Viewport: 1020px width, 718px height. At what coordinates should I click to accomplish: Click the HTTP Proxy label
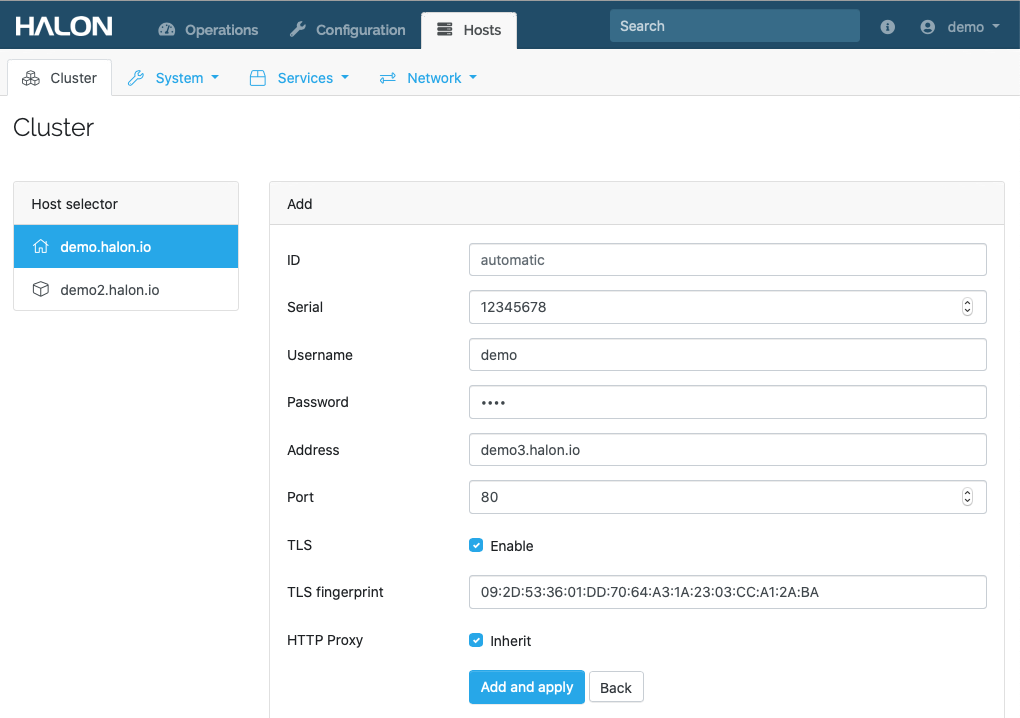coord(325,640)
